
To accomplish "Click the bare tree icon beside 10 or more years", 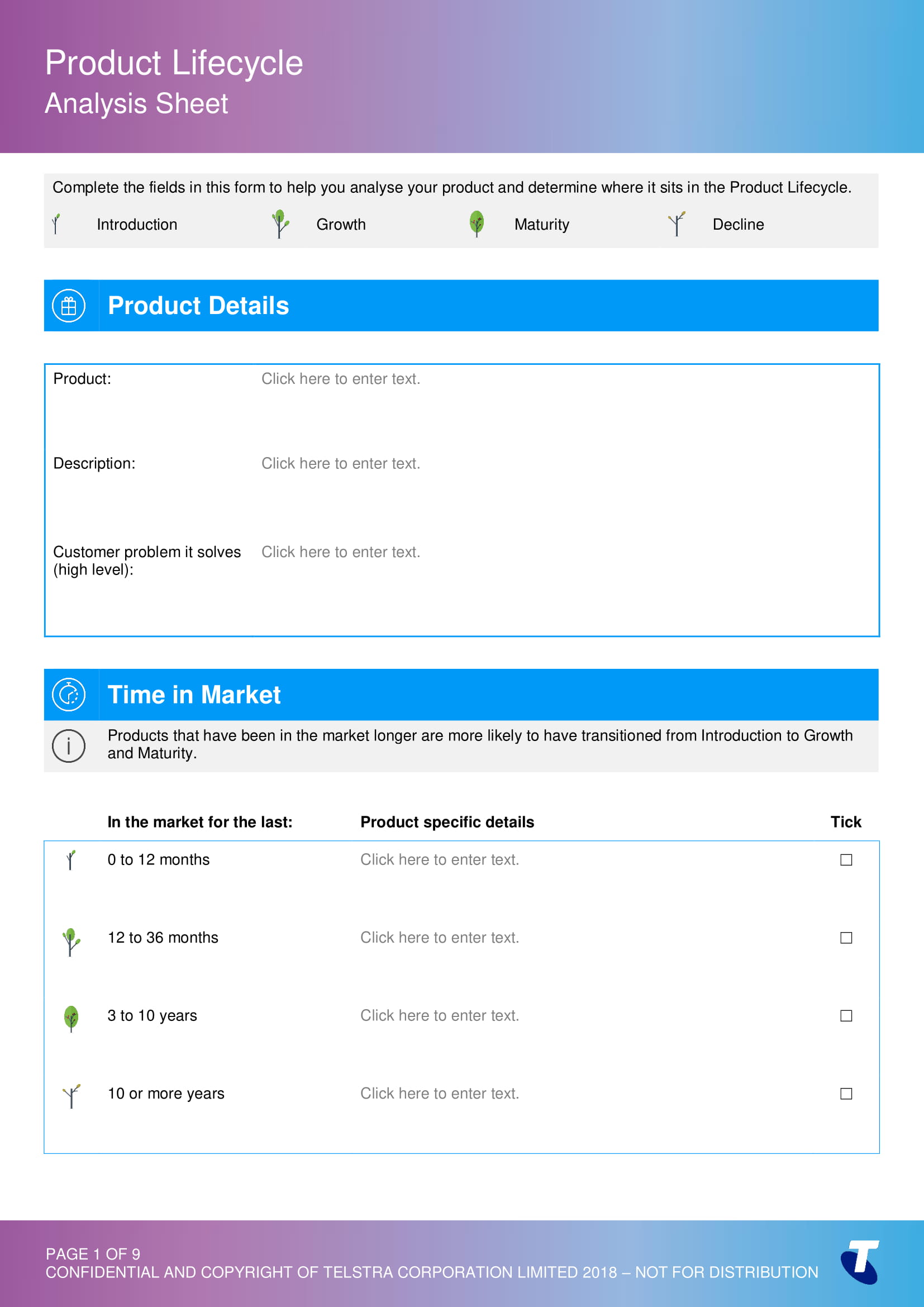I will tap(71, 1096).
